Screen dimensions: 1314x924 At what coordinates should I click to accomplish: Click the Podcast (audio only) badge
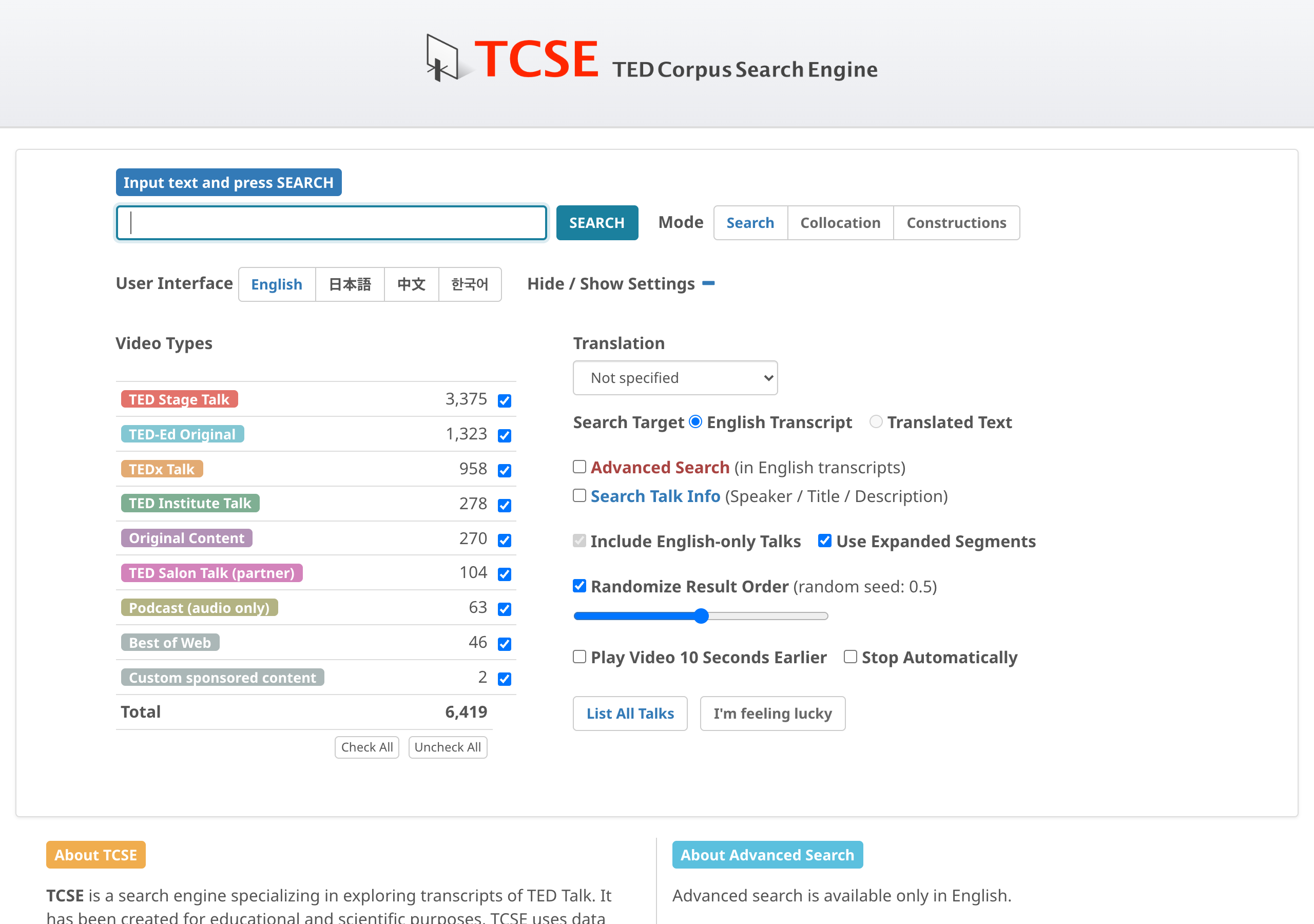[x=199, y=607]
